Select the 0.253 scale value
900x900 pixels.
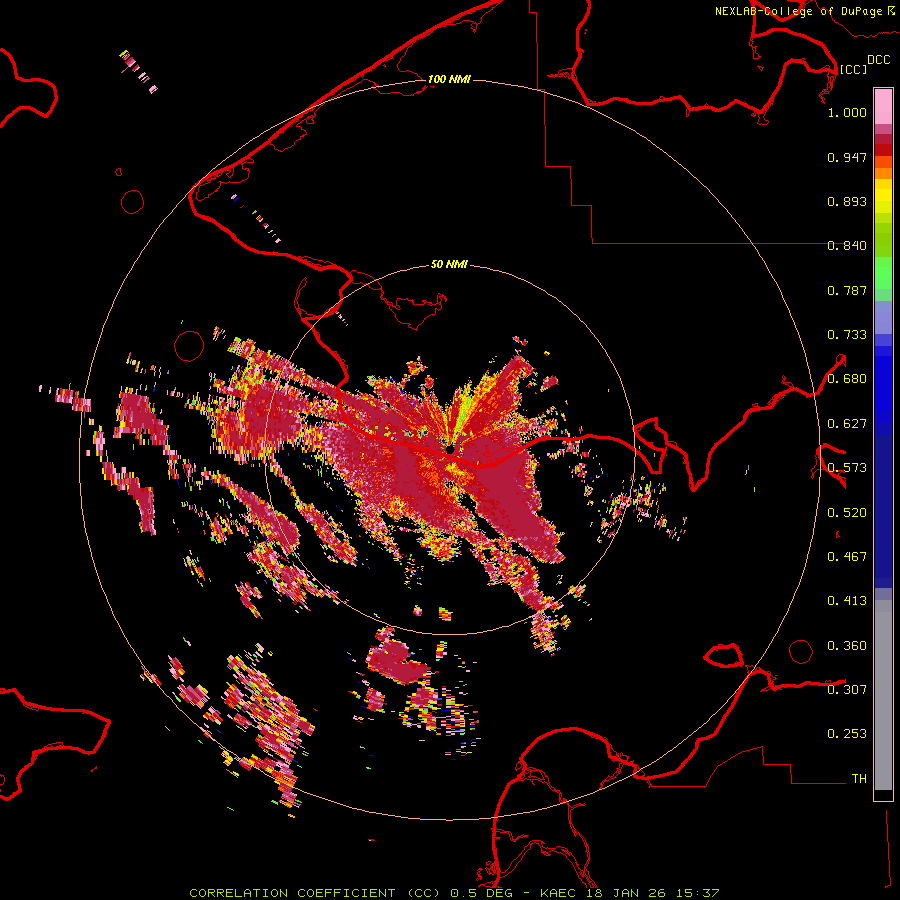coord(847,734)
